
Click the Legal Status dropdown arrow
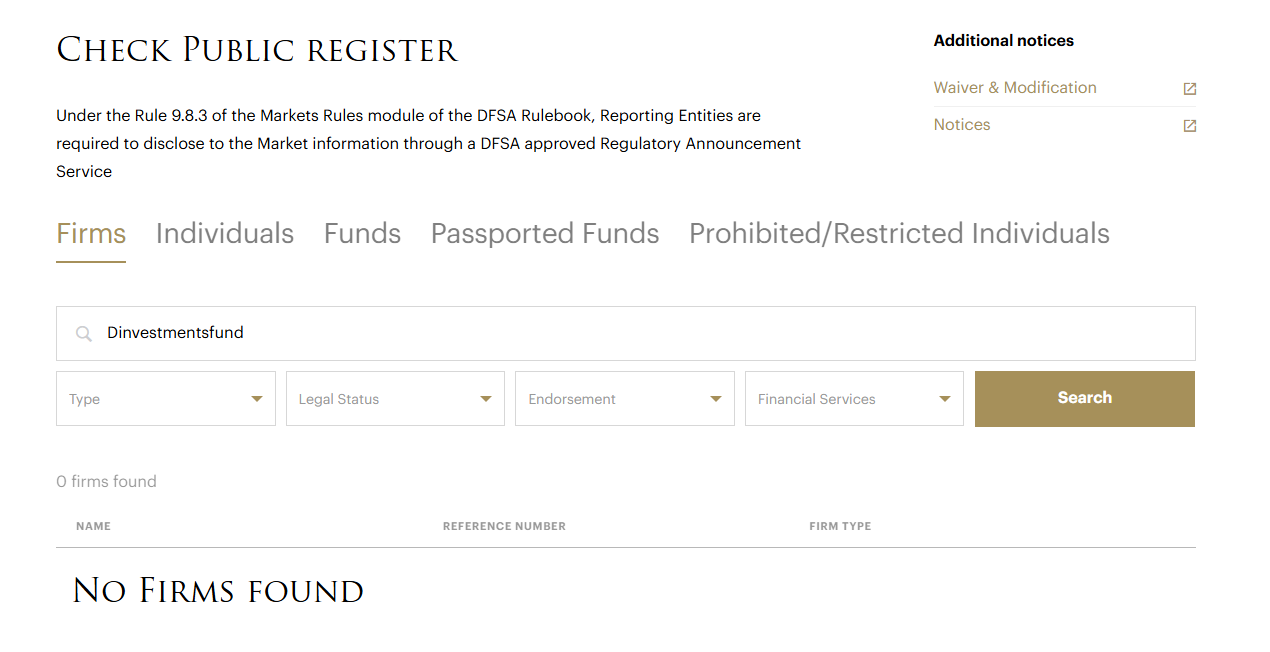click(486, 399)
